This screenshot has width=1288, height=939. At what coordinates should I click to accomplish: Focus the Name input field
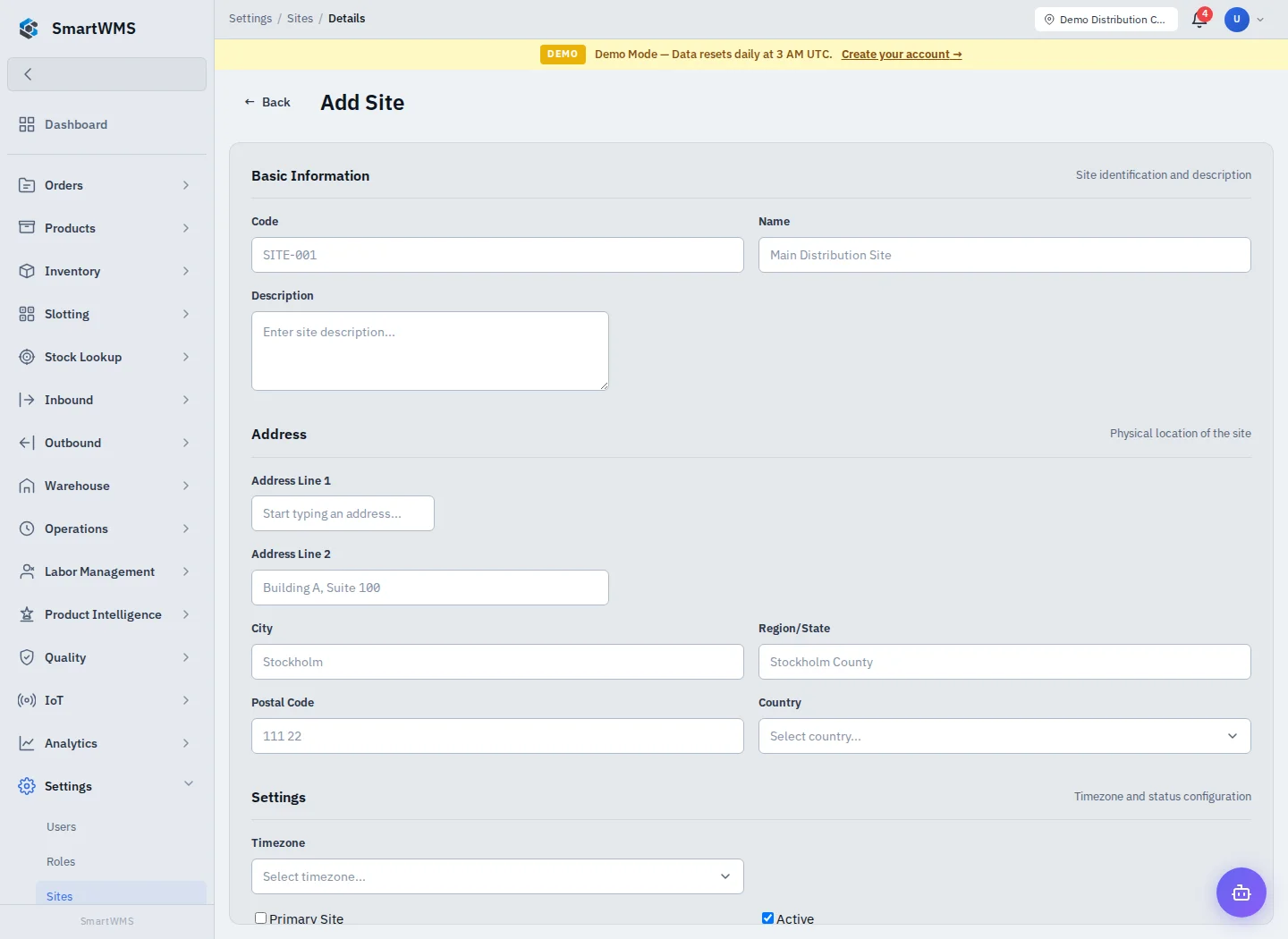tap(1004, 255)
